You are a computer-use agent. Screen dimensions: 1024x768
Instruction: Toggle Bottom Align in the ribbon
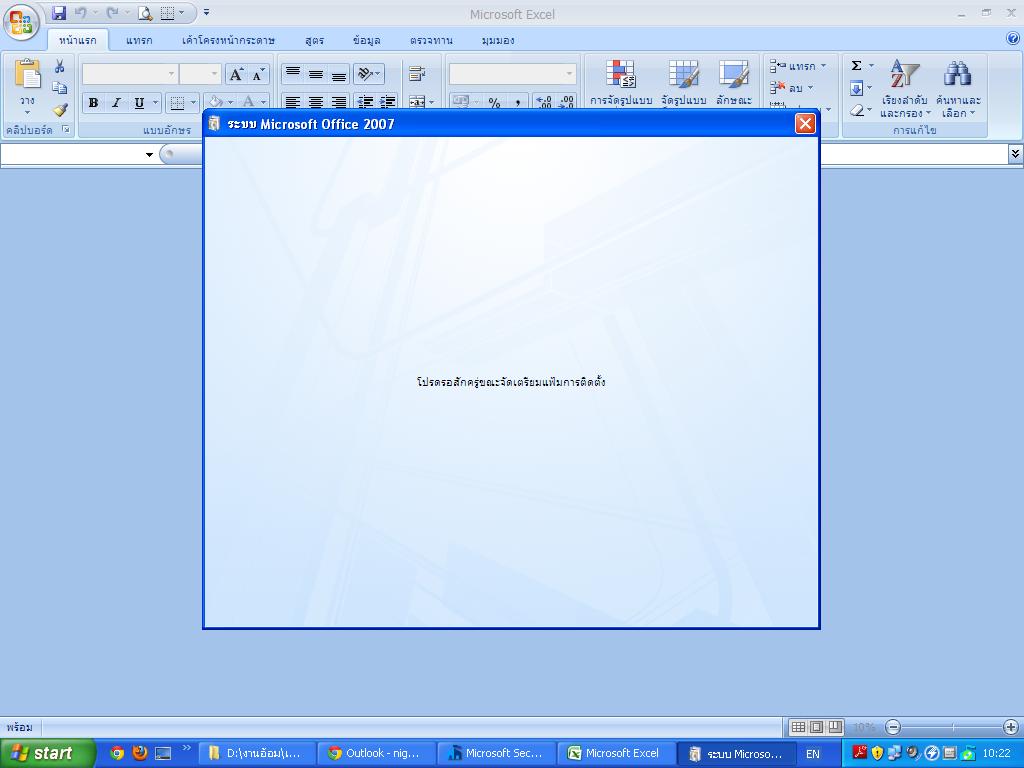[x=338, y=74]
